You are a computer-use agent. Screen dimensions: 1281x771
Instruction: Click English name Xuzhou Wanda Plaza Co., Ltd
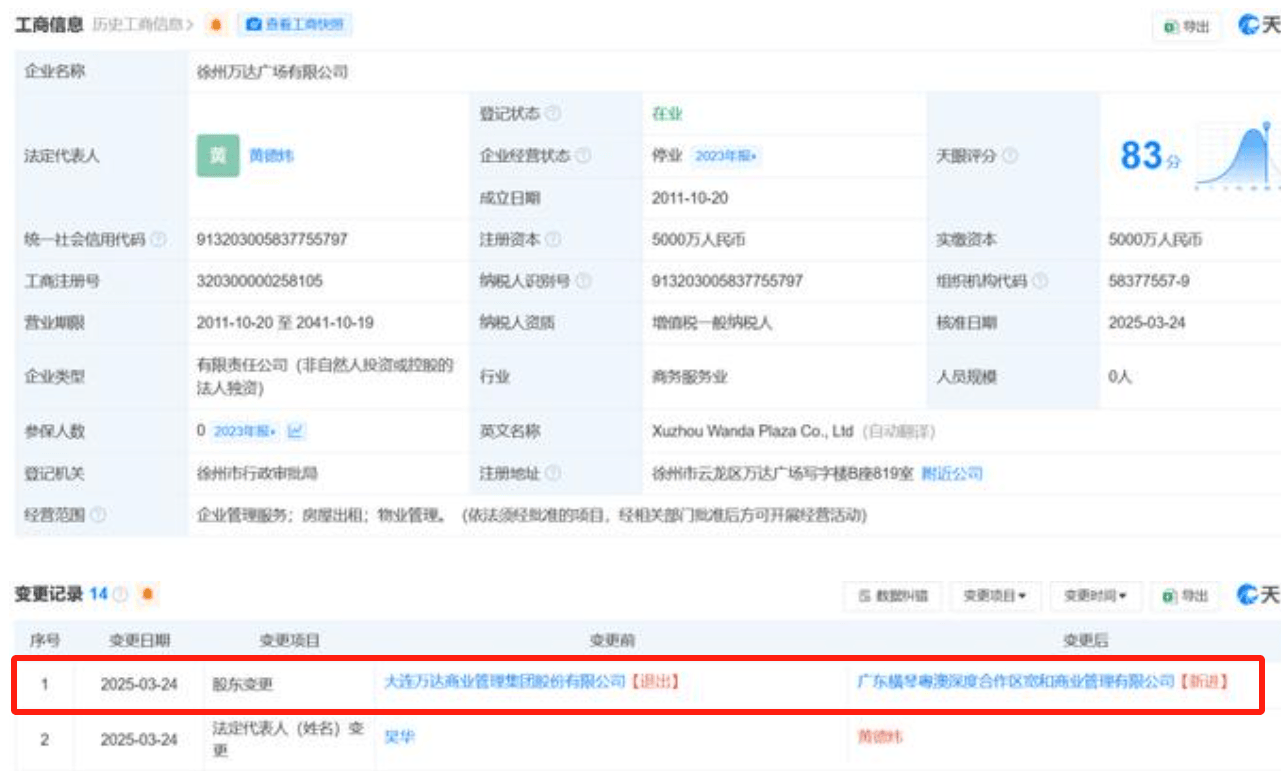(753, 431)
